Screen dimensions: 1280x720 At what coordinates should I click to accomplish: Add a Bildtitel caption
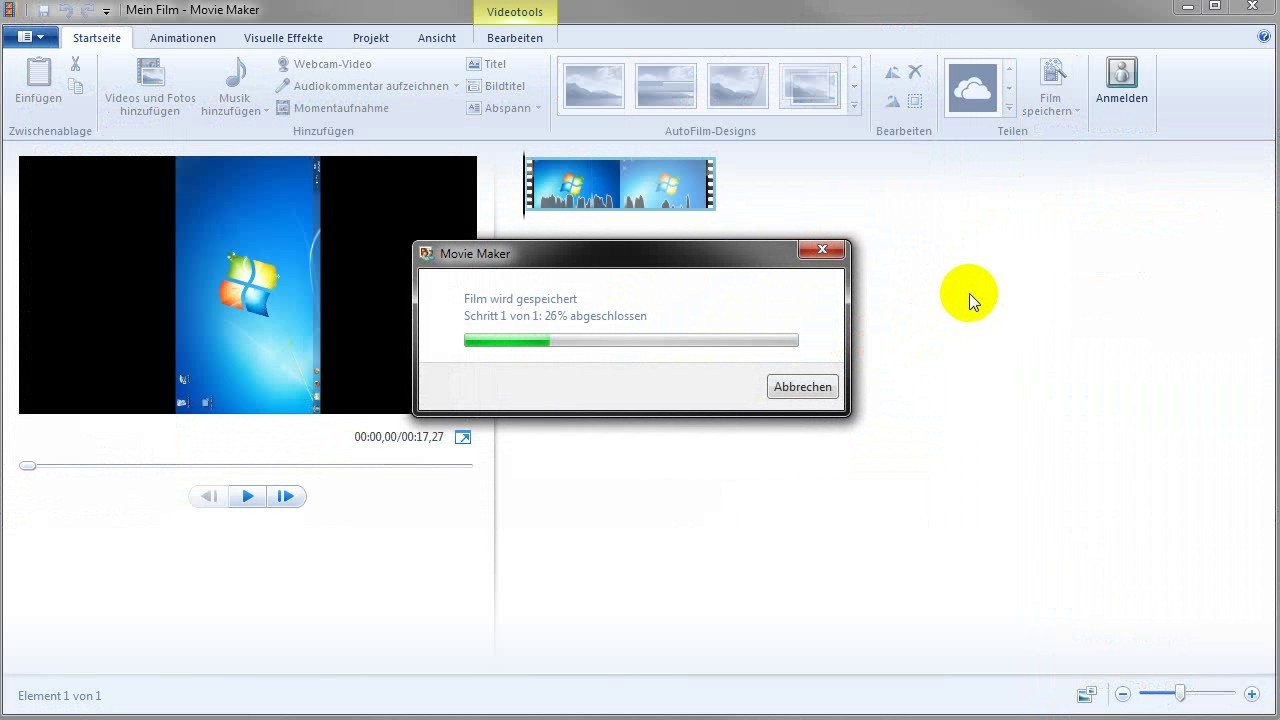pyautogui.click(x=496, y=86)
